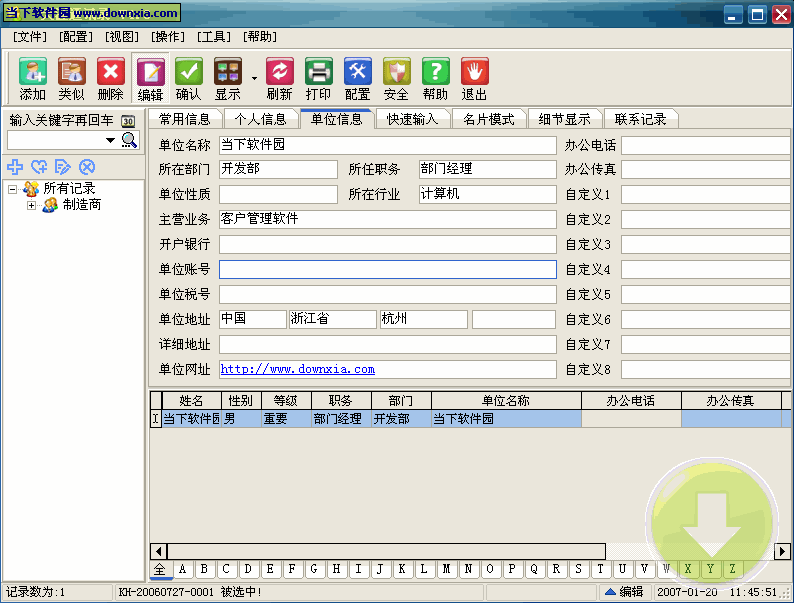
Task: Click the search magnifier icon beside keyword box
Action: tap(129, 140)
